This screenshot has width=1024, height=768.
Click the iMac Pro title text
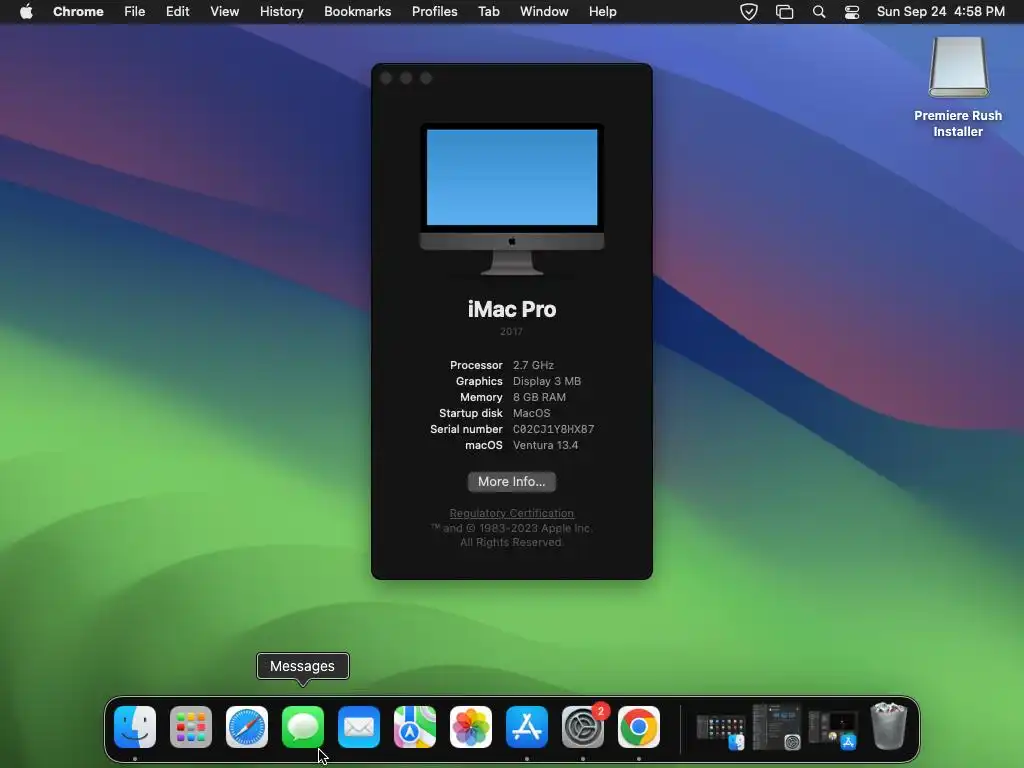click(512, 309)
